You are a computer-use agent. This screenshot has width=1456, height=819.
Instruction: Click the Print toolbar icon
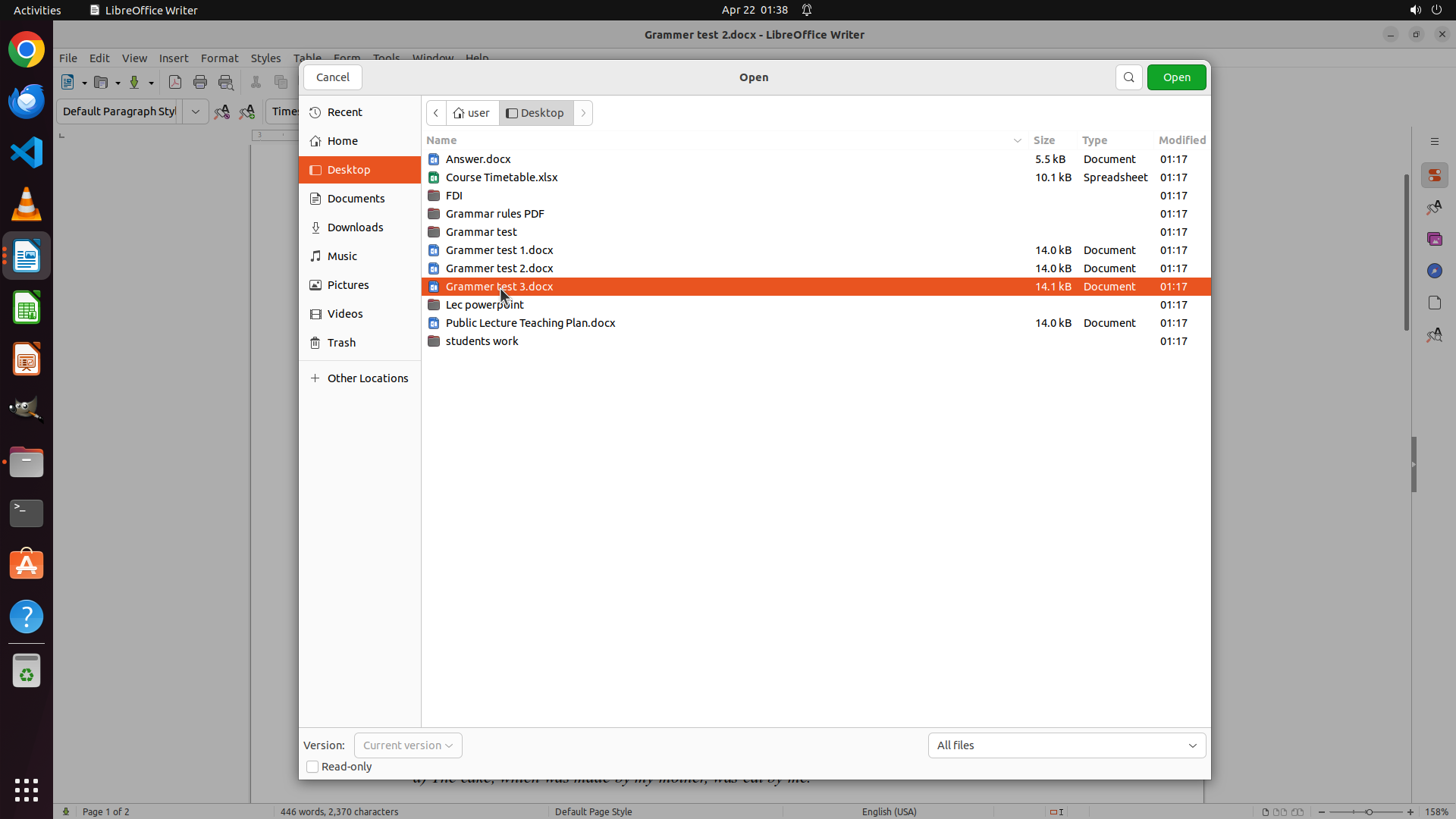click(200, 82)
